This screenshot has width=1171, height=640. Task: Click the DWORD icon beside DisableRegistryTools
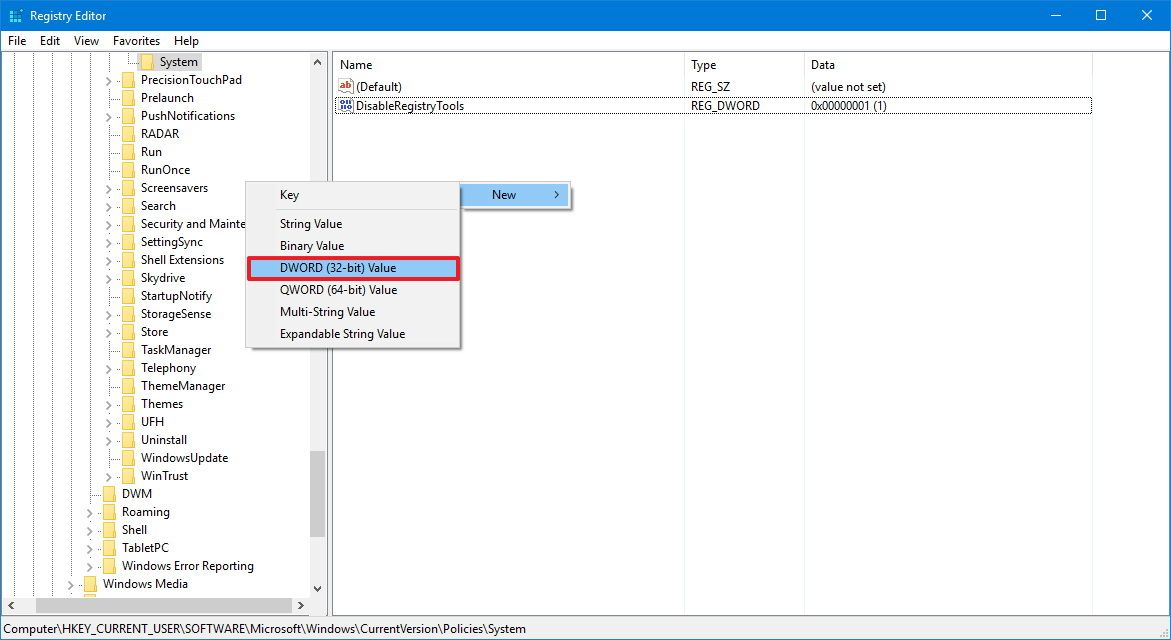346,105
